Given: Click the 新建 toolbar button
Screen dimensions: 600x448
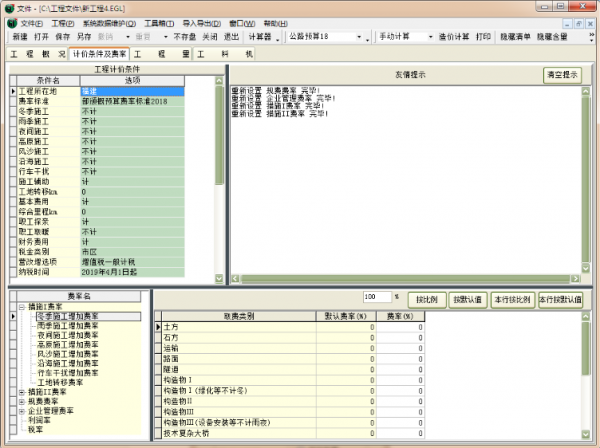Looking at the screenshot, I should point(20,37).
